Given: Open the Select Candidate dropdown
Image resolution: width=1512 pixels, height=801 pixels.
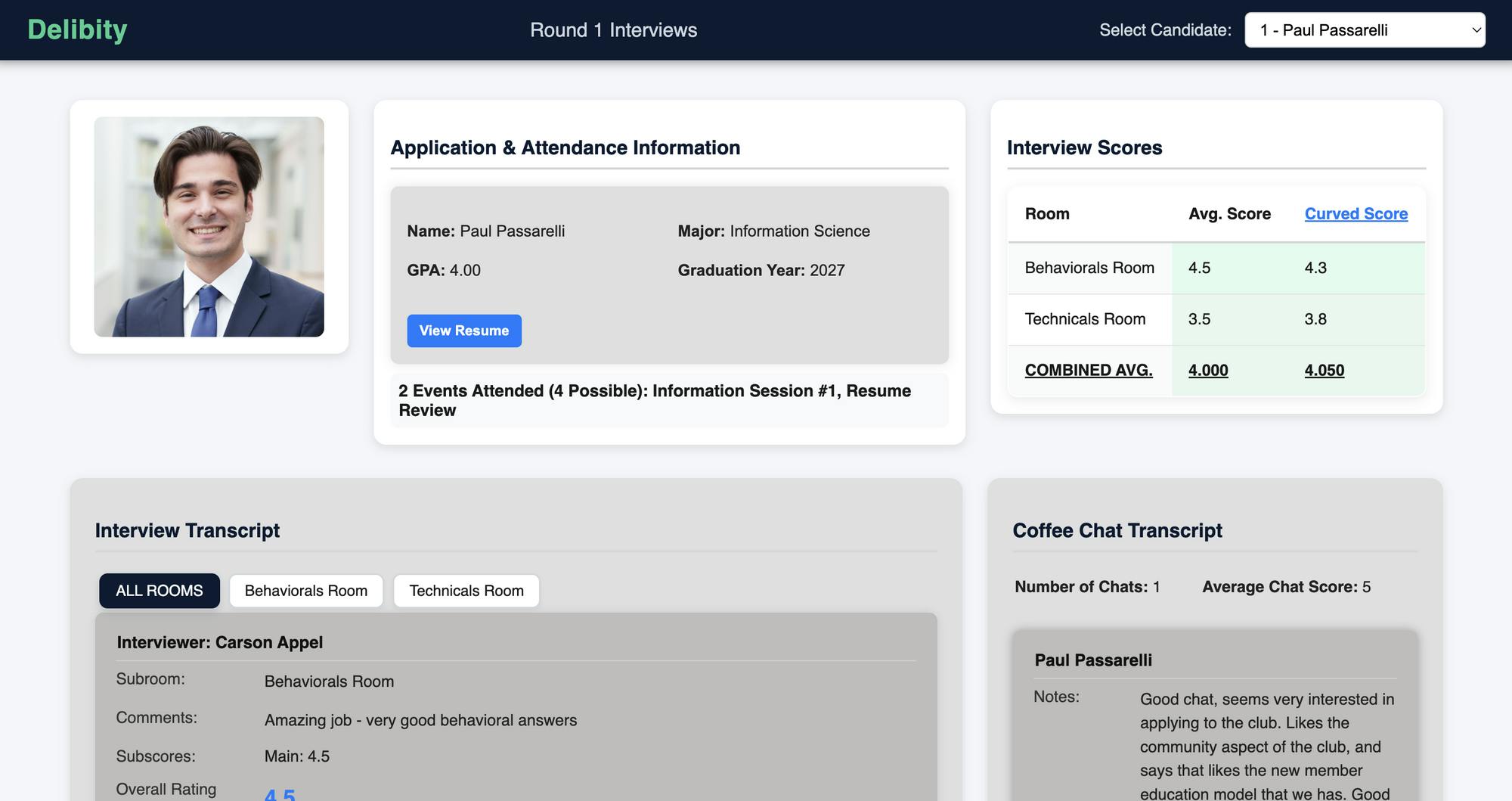Looking at the screenshot, I should coord(1365,30).
